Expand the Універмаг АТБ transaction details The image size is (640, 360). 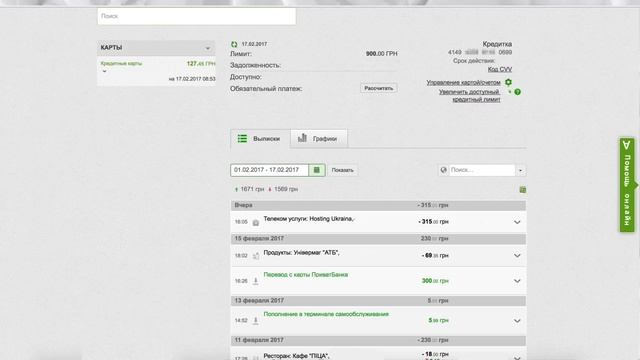coord(517,256)
